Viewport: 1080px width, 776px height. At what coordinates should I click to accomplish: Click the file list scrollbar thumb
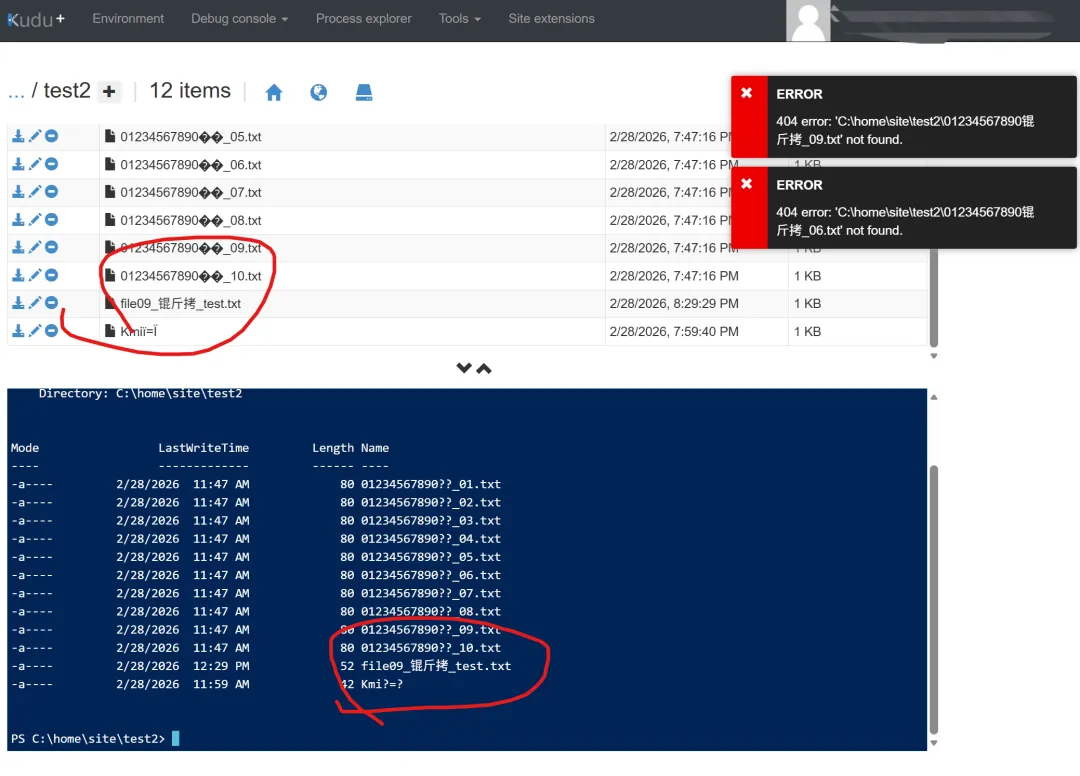coord(933,297)
